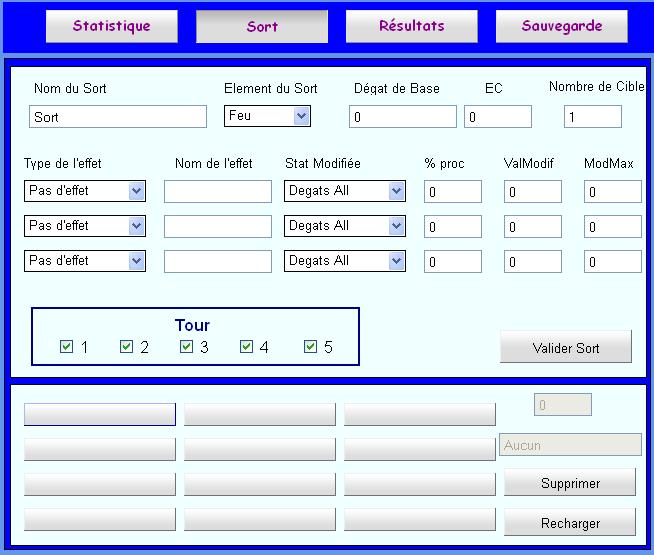Click the first empty spell slot button
The width and height of the screenshot is (654, 555).
click(x=100, y=414)
